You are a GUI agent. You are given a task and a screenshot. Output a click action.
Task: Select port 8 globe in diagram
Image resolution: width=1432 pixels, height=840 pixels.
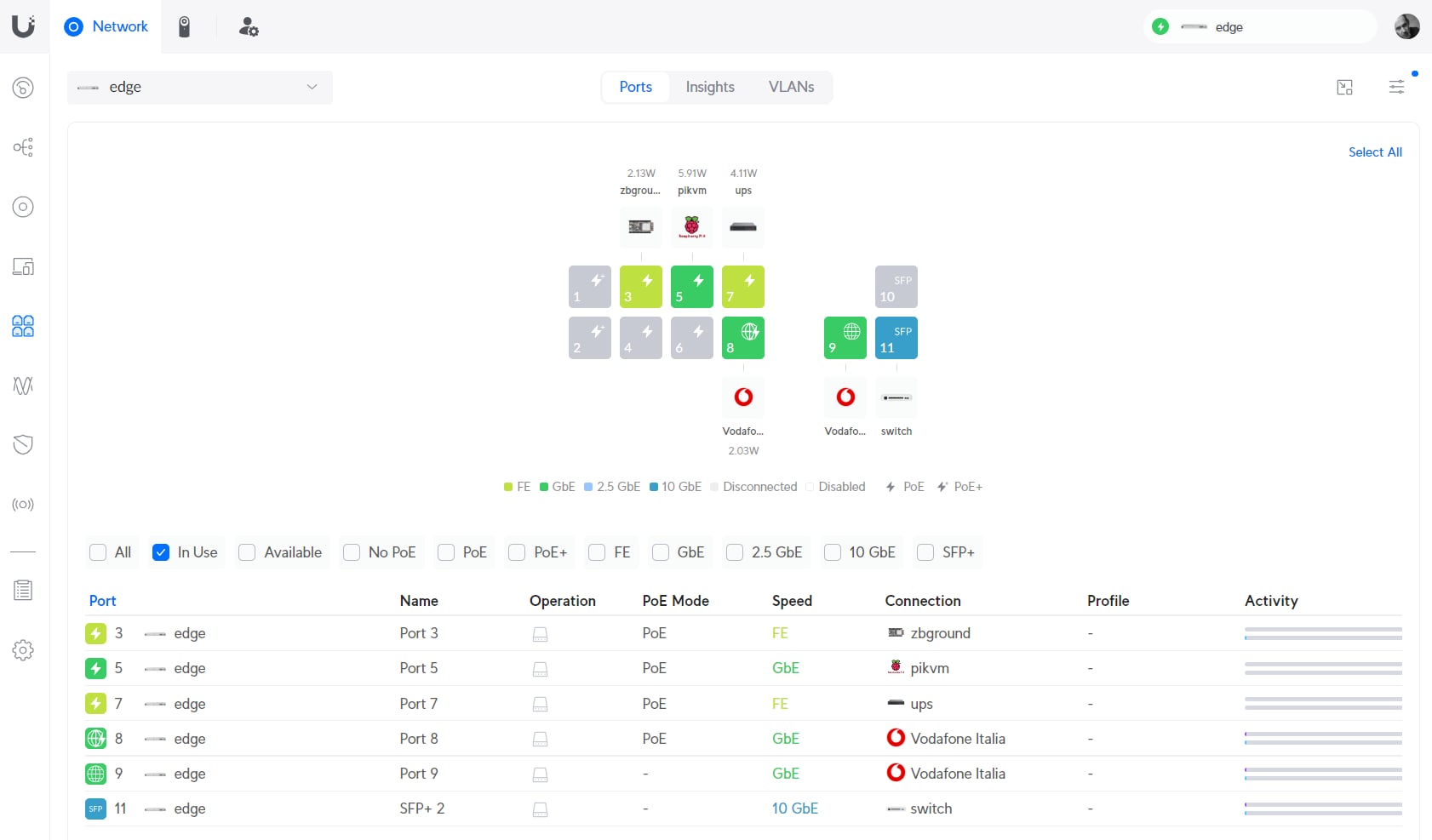click(743, 338)
